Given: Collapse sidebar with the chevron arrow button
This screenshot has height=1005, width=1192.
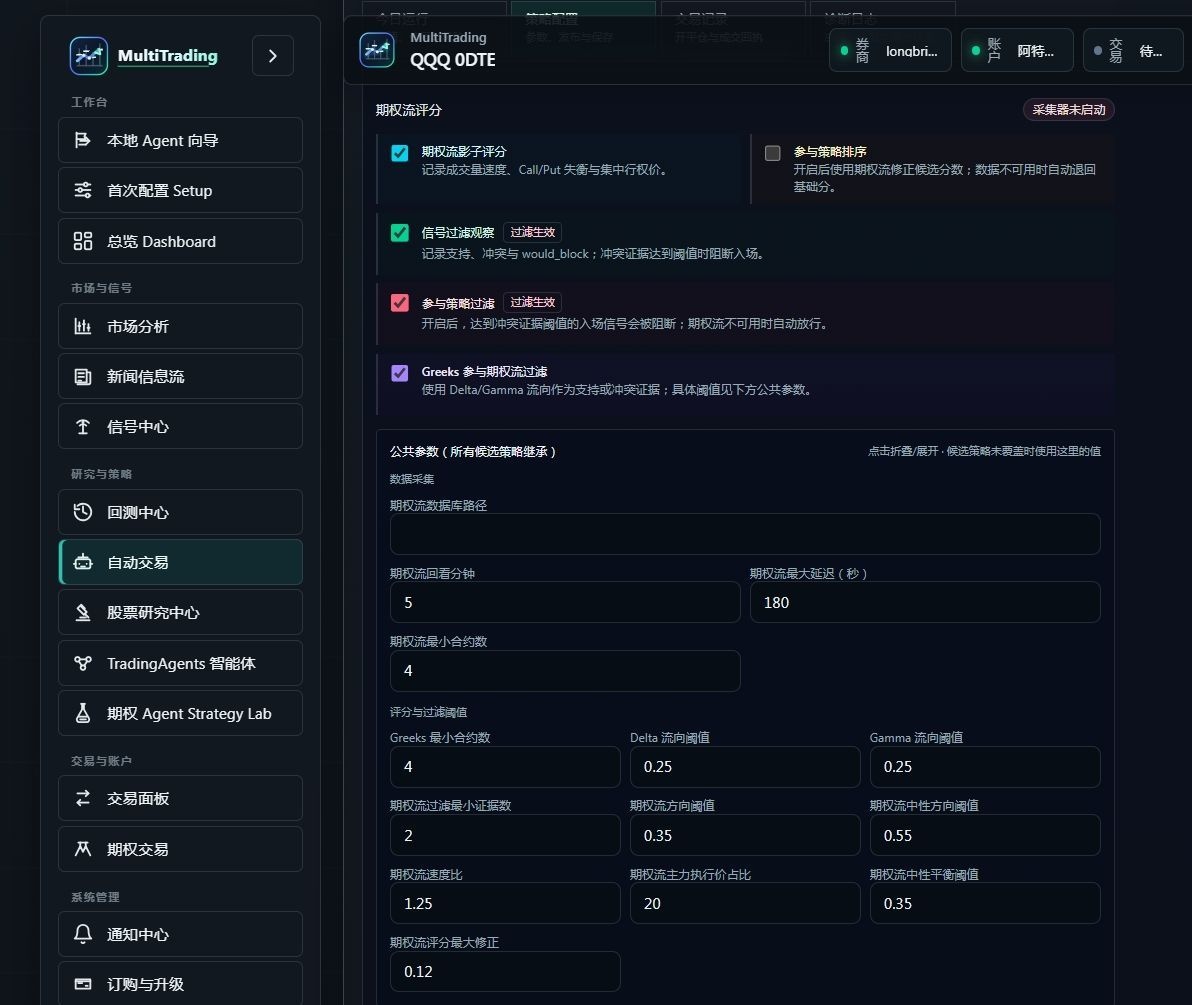Looking at the screenshot, I should pos(273,55).
